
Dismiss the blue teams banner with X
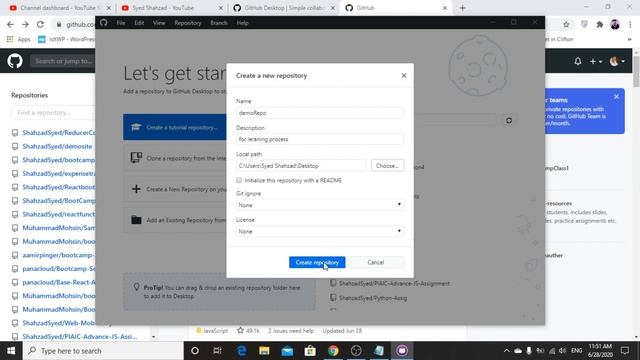(x=616, y=97)
